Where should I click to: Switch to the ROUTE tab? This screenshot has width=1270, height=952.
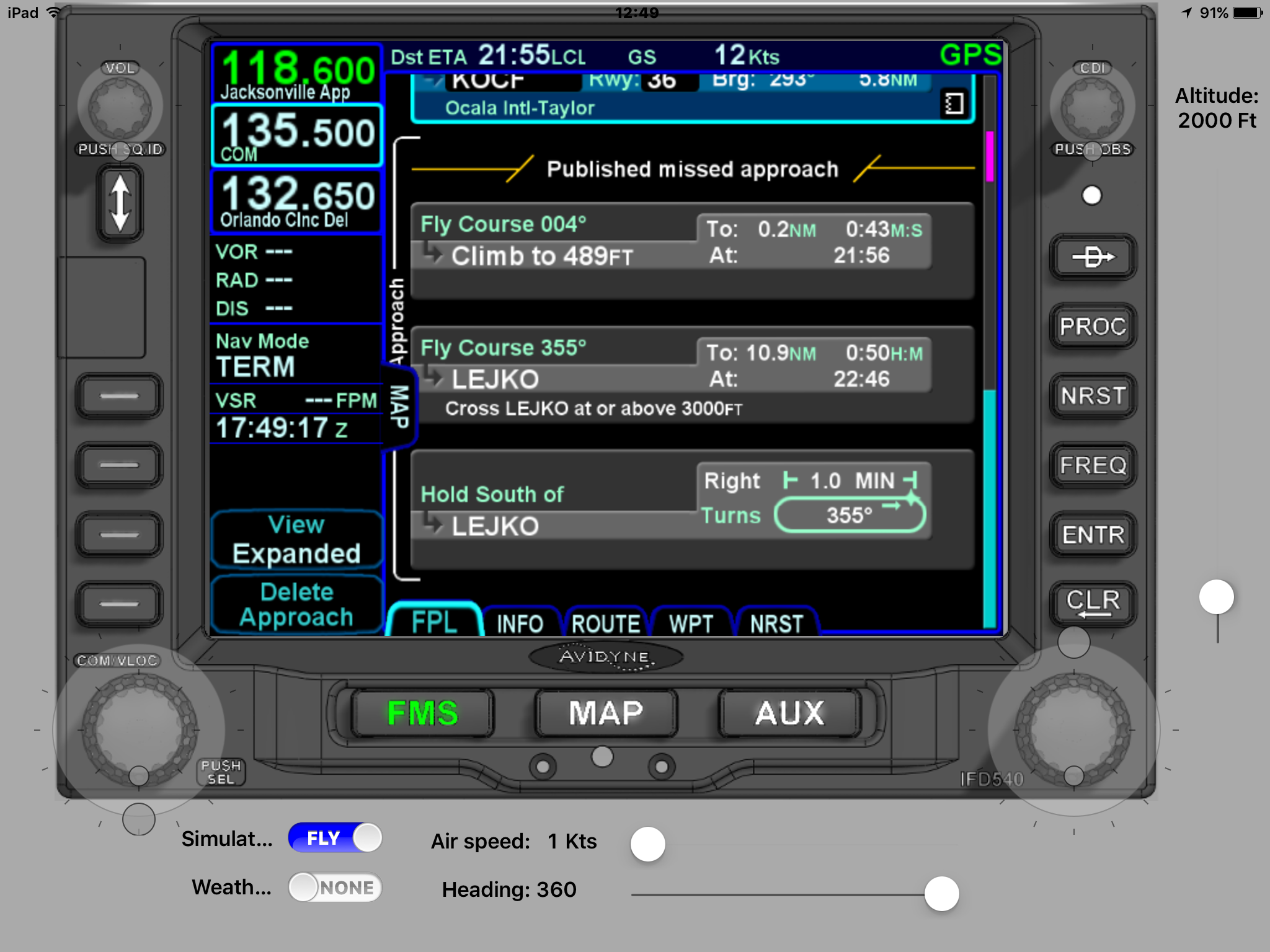click(x=605, y=623)
